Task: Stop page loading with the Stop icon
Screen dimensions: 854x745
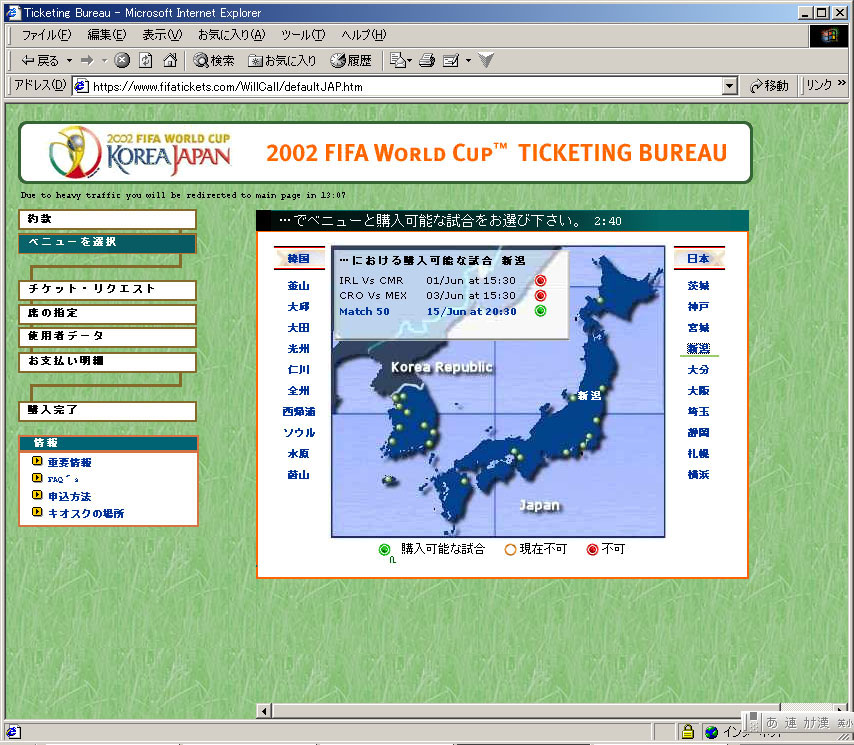Action: 122,60
